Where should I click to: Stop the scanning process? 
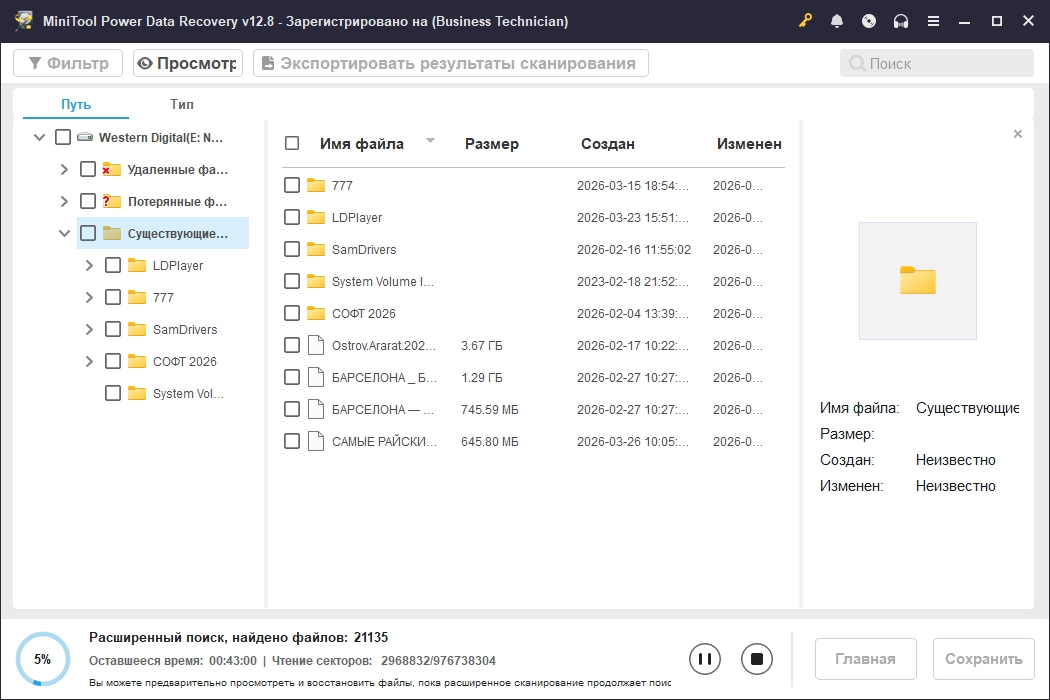[x=757, y=659]
